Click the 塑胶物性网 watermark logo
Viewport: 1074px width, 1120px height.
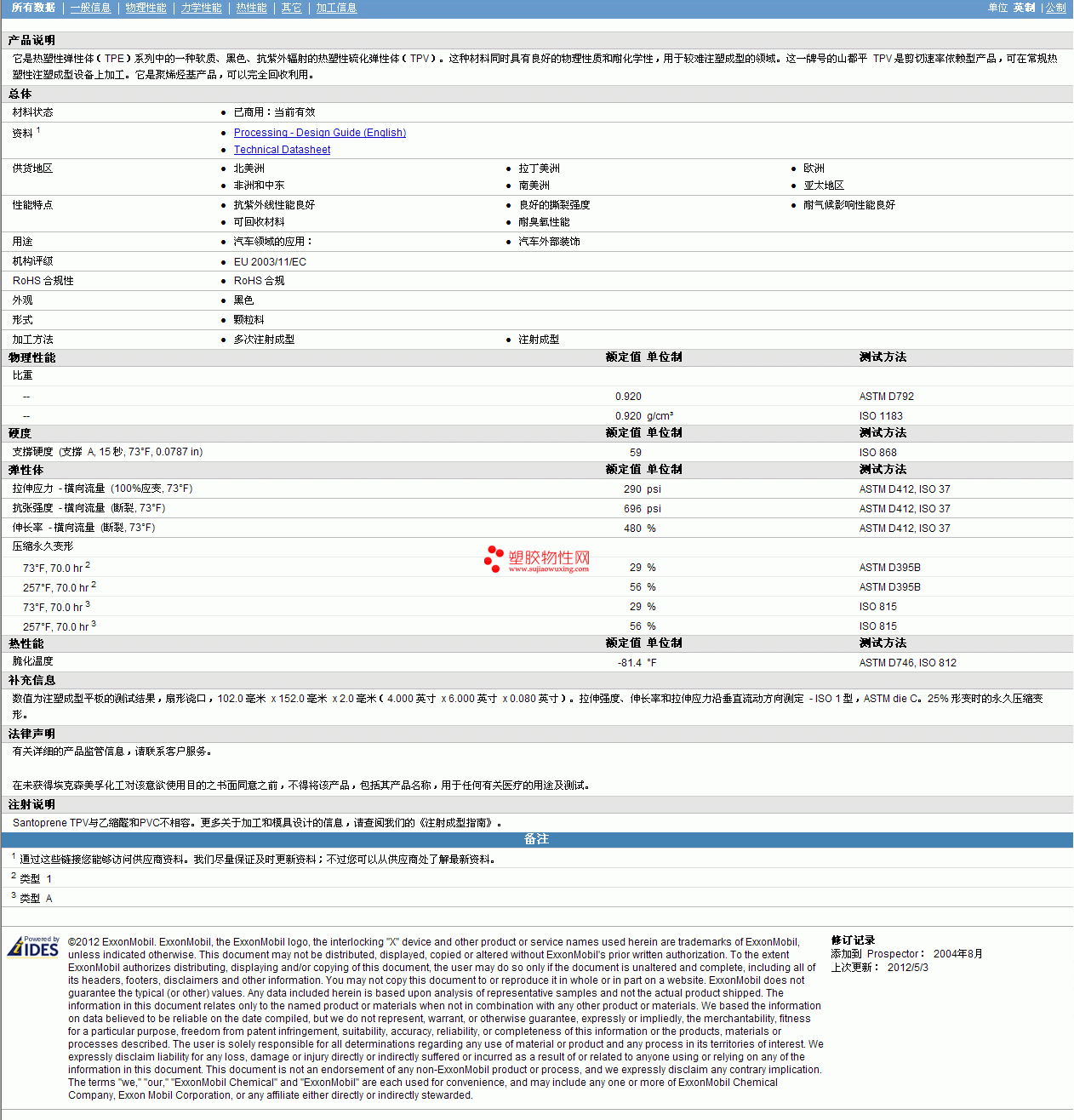[537, 559]
